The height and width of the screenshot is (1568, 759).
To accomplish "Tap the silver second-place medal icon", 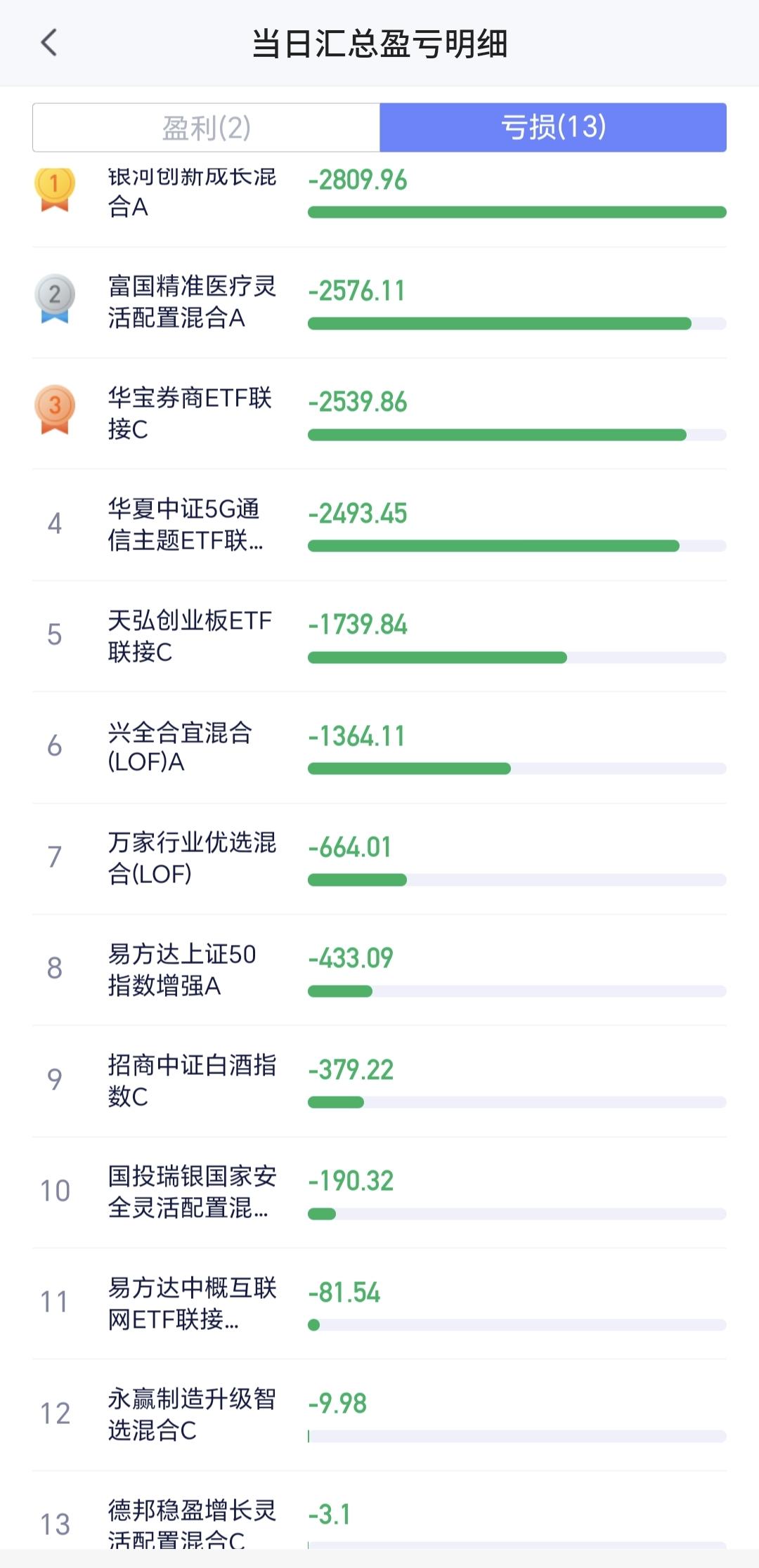I will click(x=54, y=298).
